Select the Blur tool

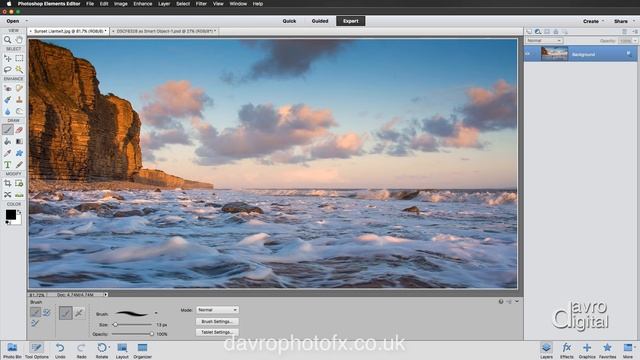7,111
